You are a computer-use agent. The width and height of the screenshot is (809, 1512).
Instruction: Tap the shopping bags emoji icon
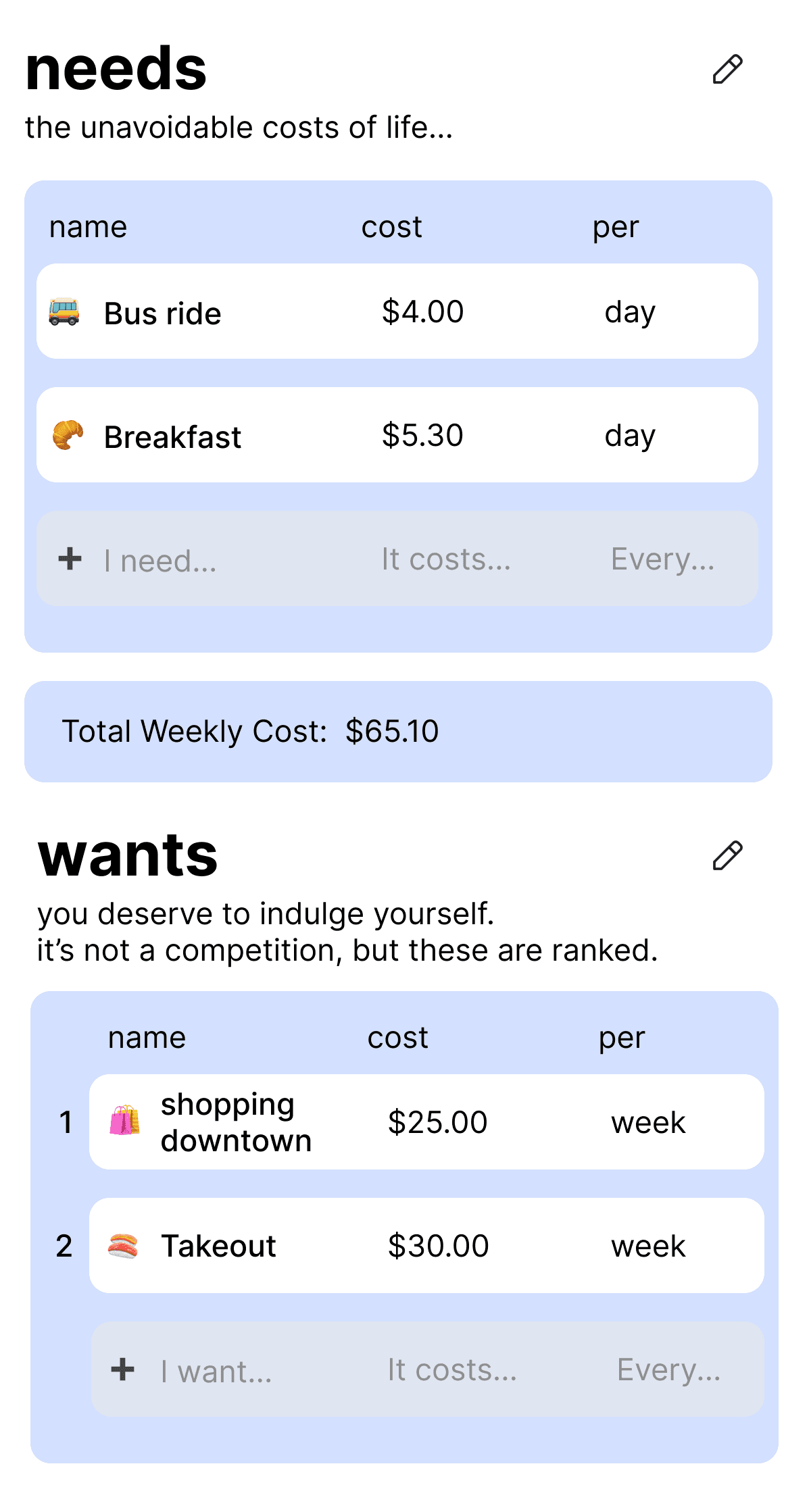[x=125, y=1120]
